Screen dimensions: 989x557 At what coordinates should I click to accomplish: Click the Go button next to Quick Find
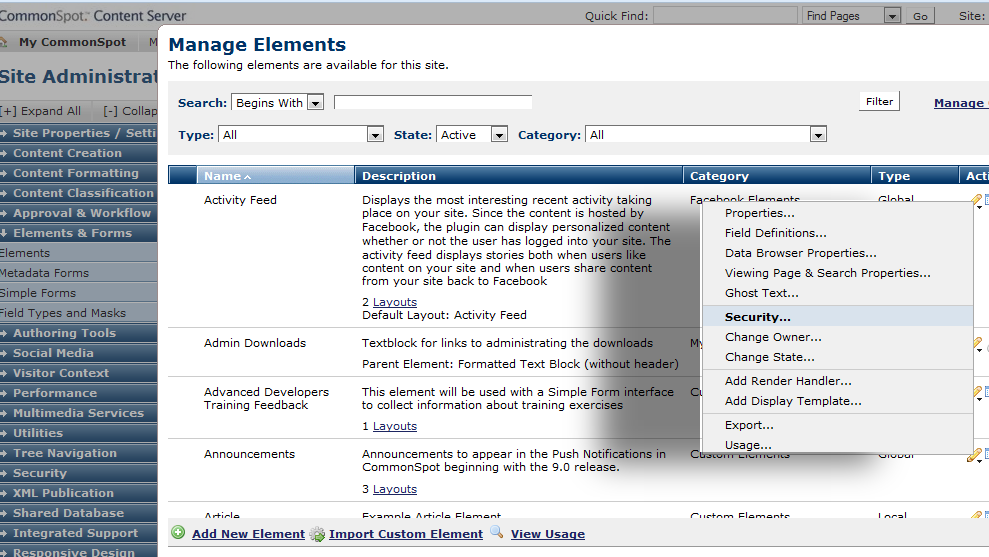tap(920, 16)
